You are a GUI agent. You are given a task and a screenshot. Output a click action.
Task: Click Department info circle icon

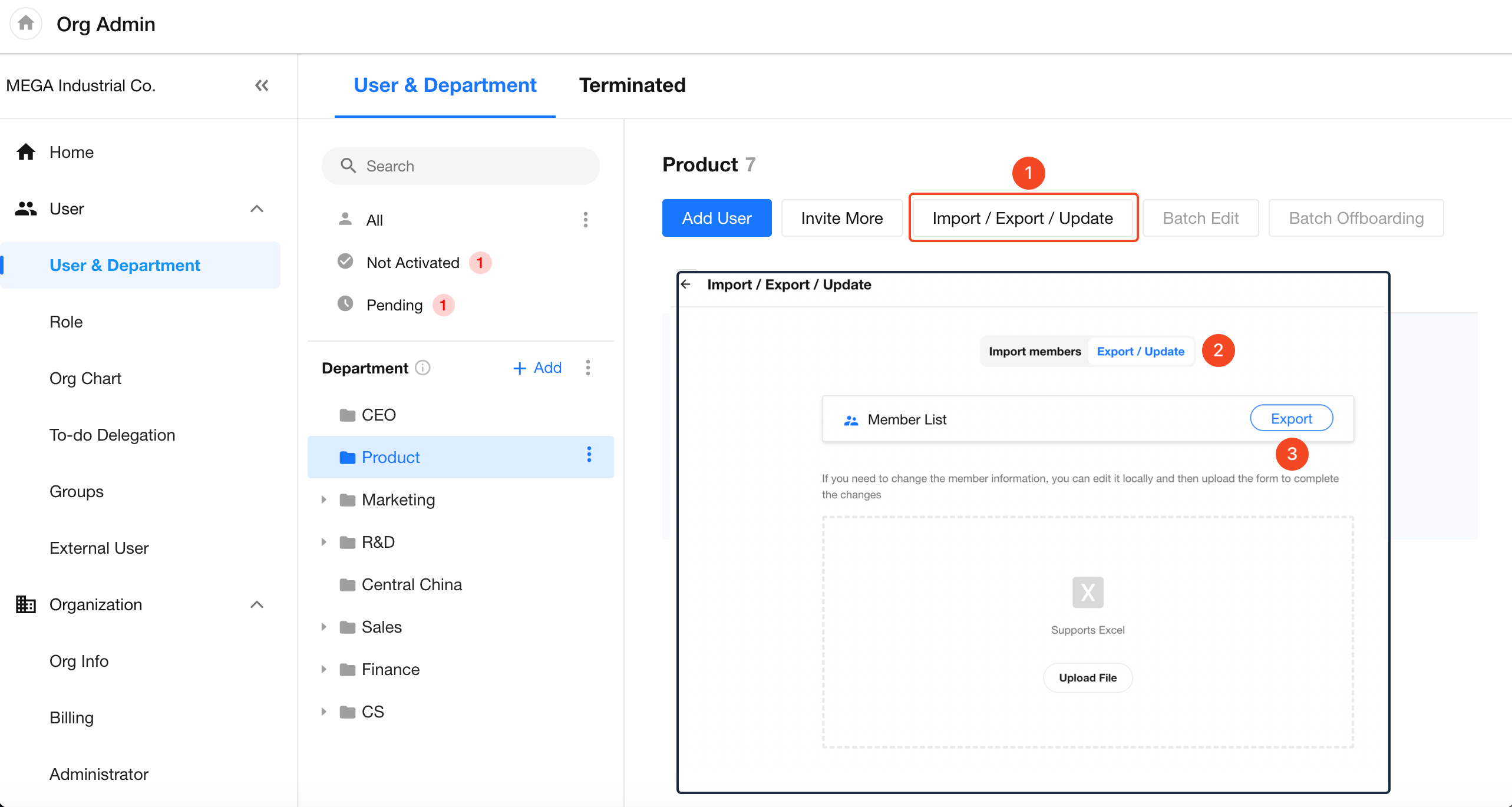(422, 368)
